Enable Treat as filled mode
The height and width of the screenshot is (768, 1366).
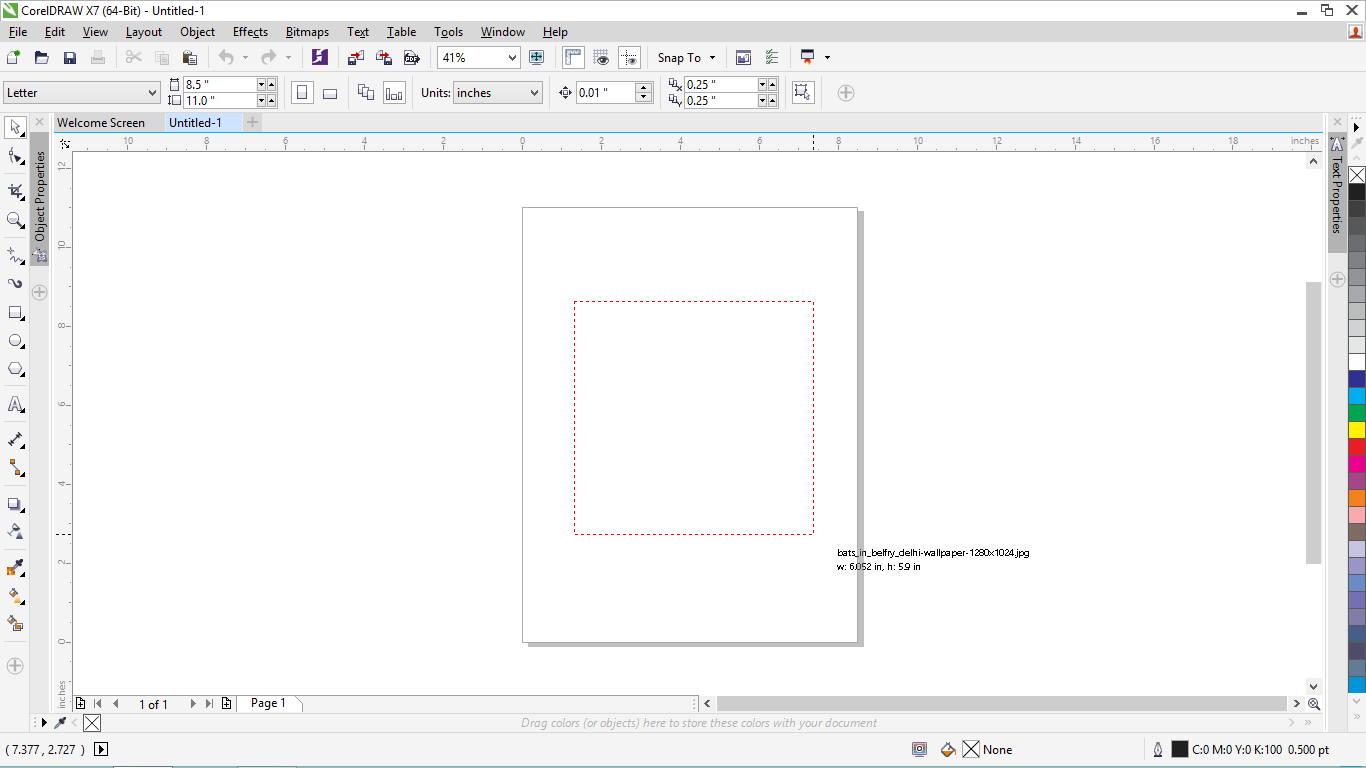pyautogui.click(x=803, y=92)
